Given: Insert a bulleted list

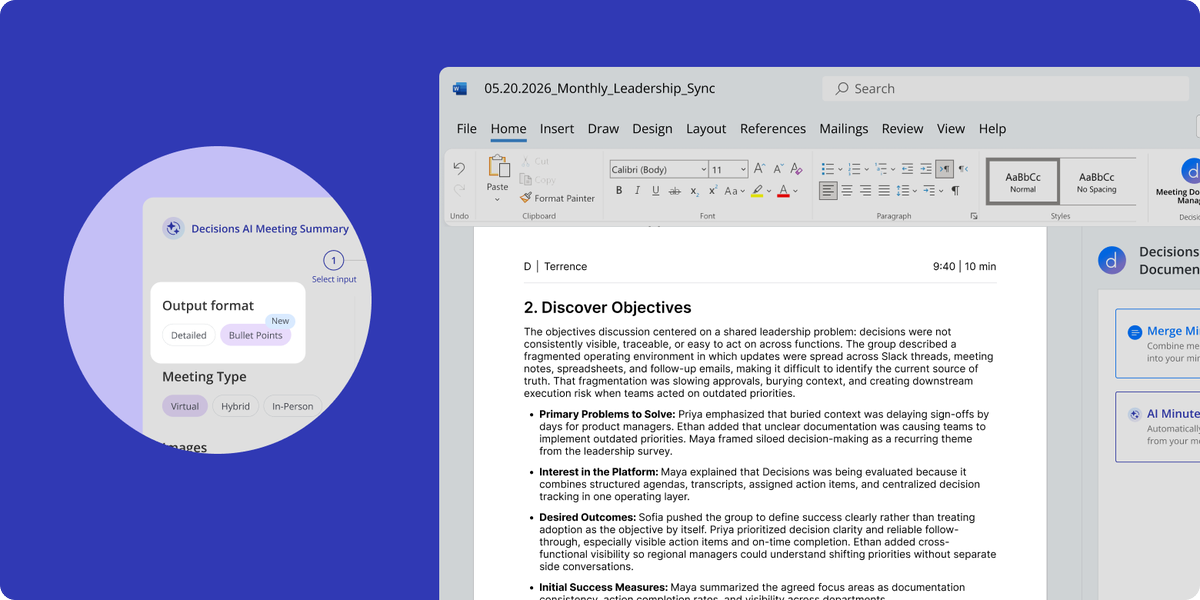Looking at the screenshot, I should click(827, 169).
